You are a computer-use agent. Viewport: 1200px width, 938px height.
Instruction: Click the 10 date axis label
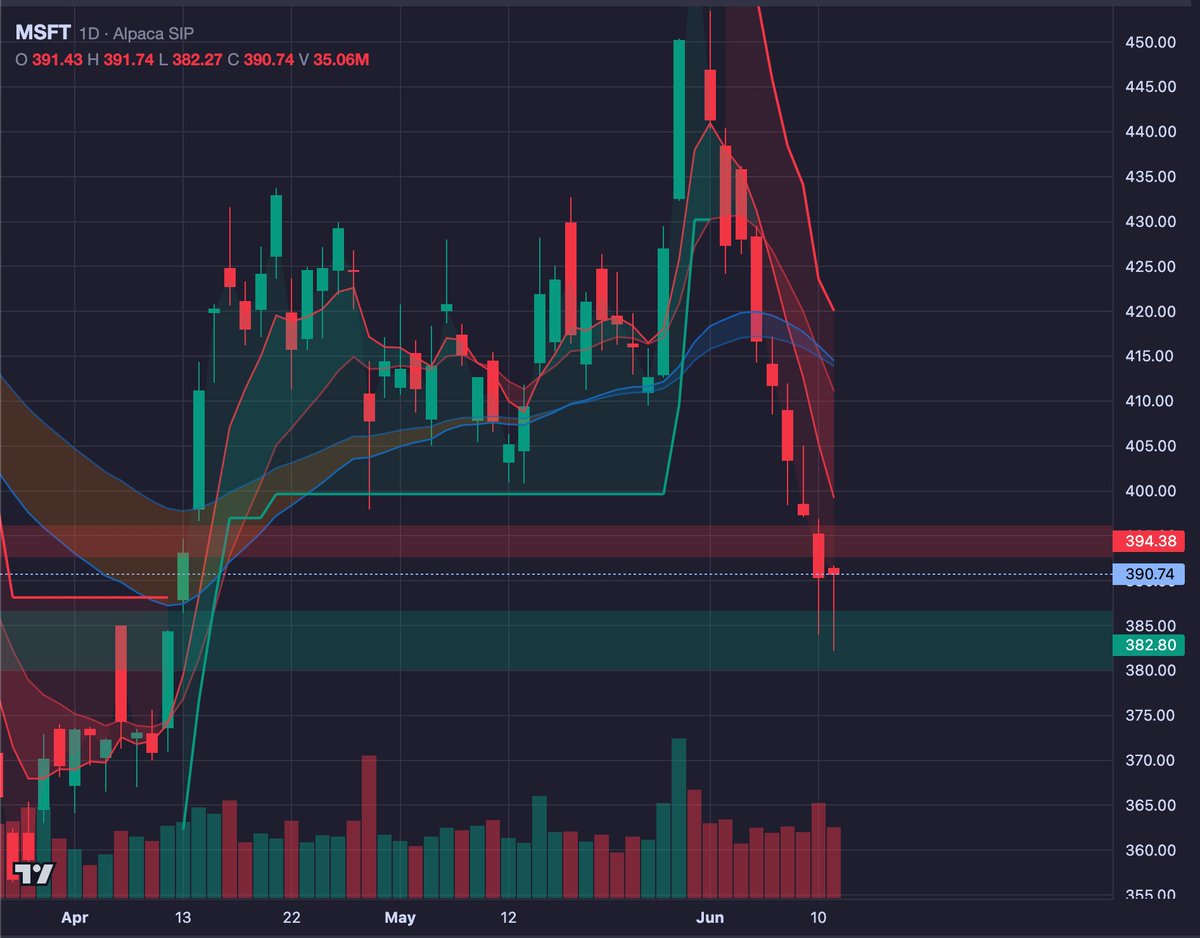coord(818,917)
